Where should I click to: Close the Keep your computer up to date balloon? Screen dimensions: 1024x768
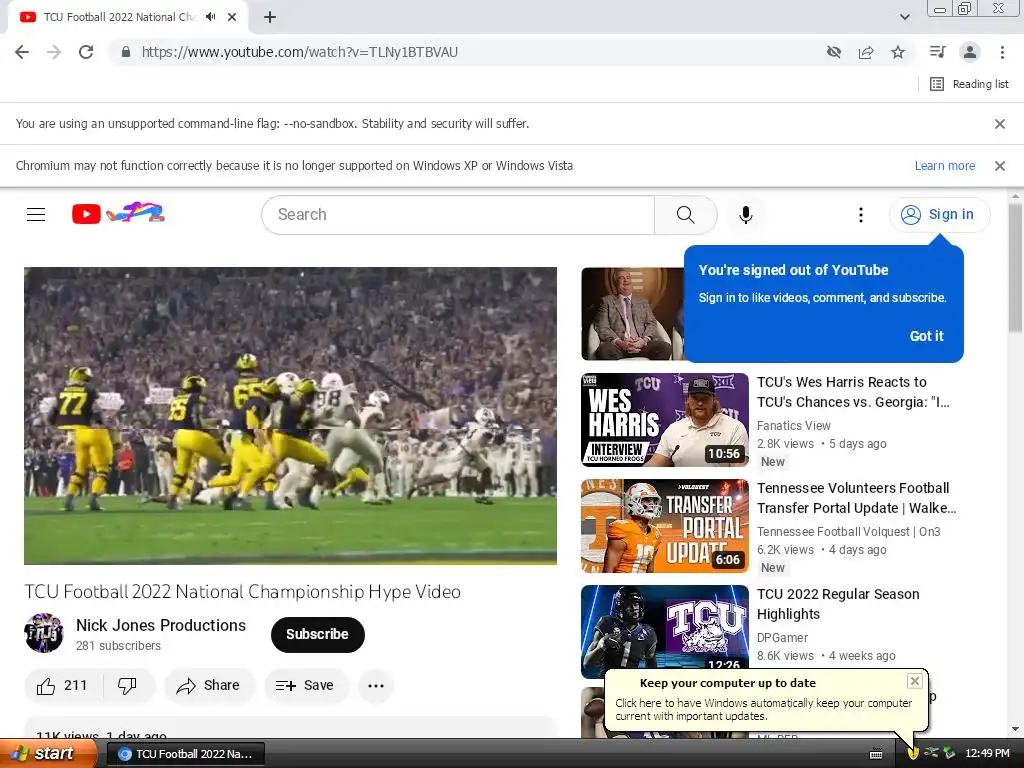click(x=914, y=681)
